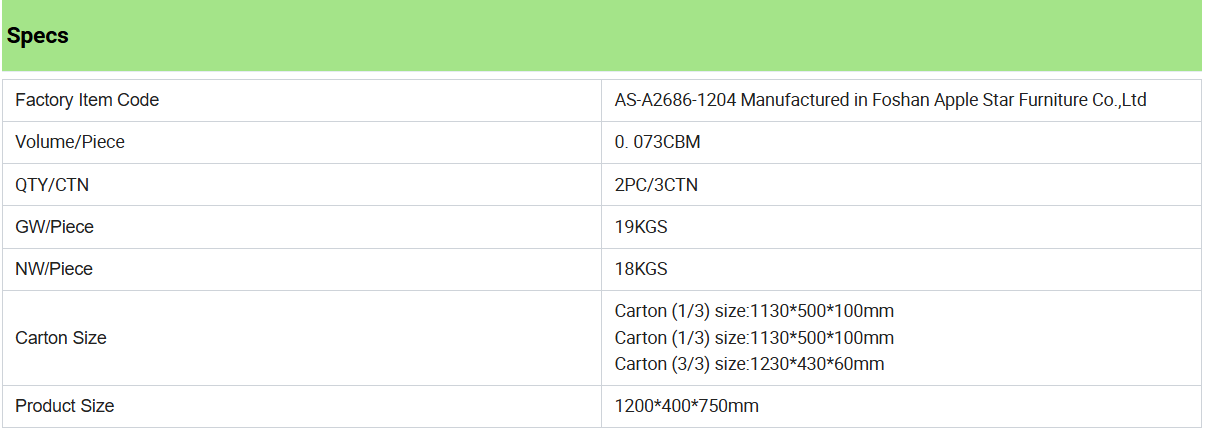
Task: Select the NW/Piece label cell
Action: 302,269
